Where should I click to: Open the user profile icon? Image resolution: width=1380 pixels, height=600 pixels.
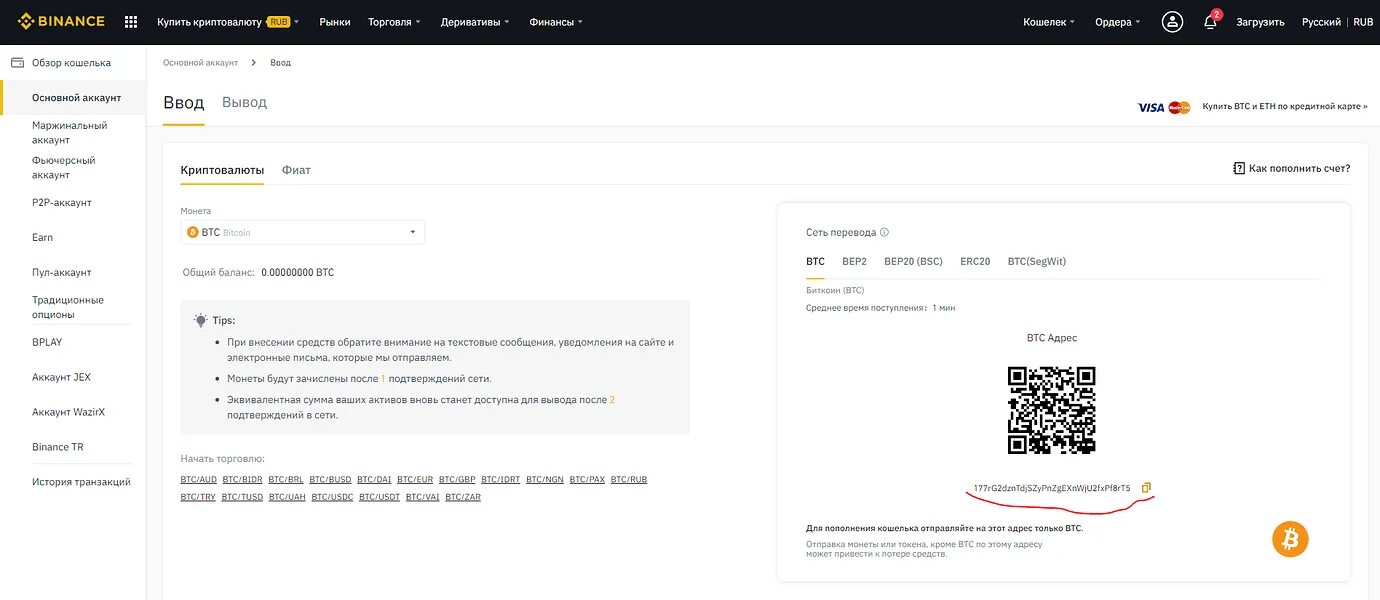1173,22
